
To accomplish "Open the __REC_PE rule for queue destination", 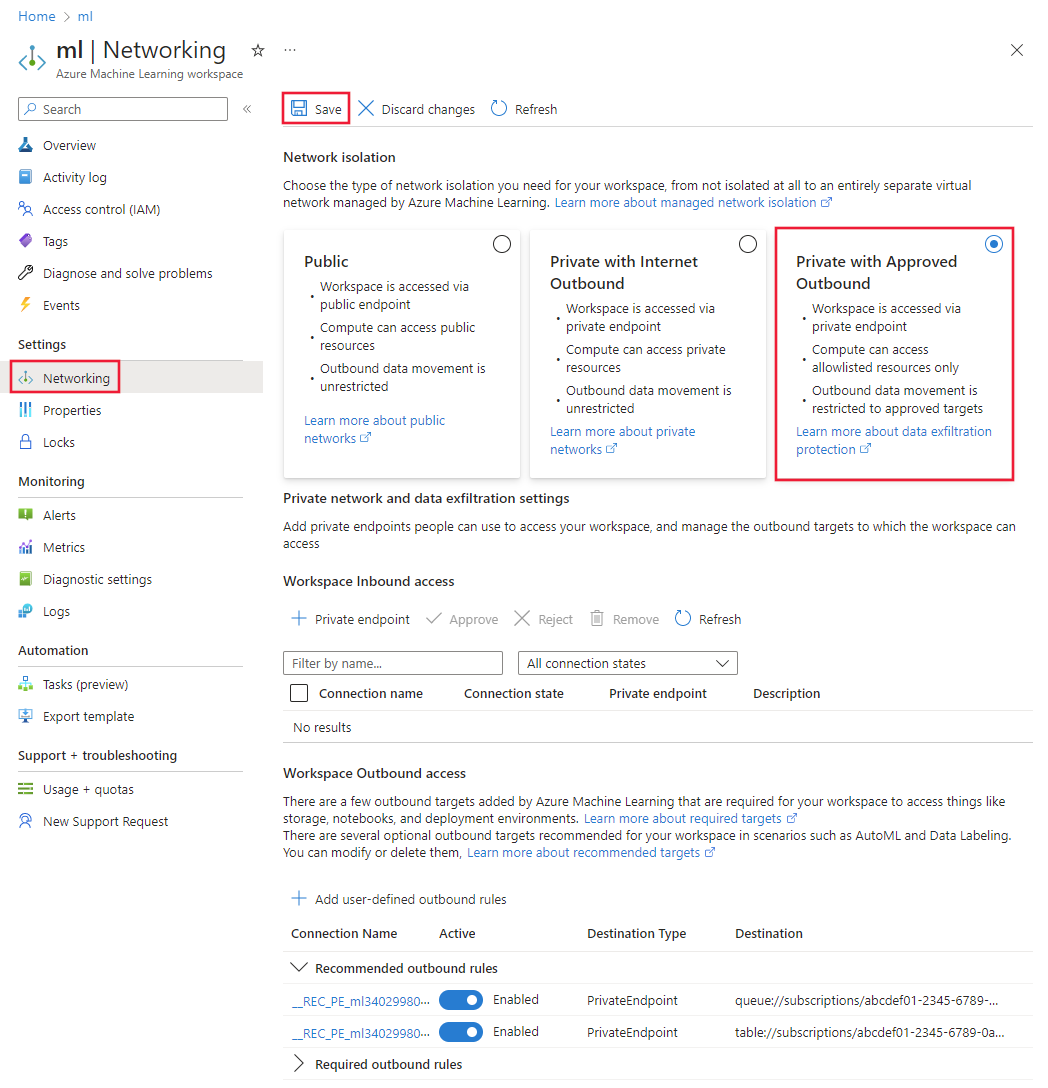I will pyautogui.click(x=360, y=1001).
